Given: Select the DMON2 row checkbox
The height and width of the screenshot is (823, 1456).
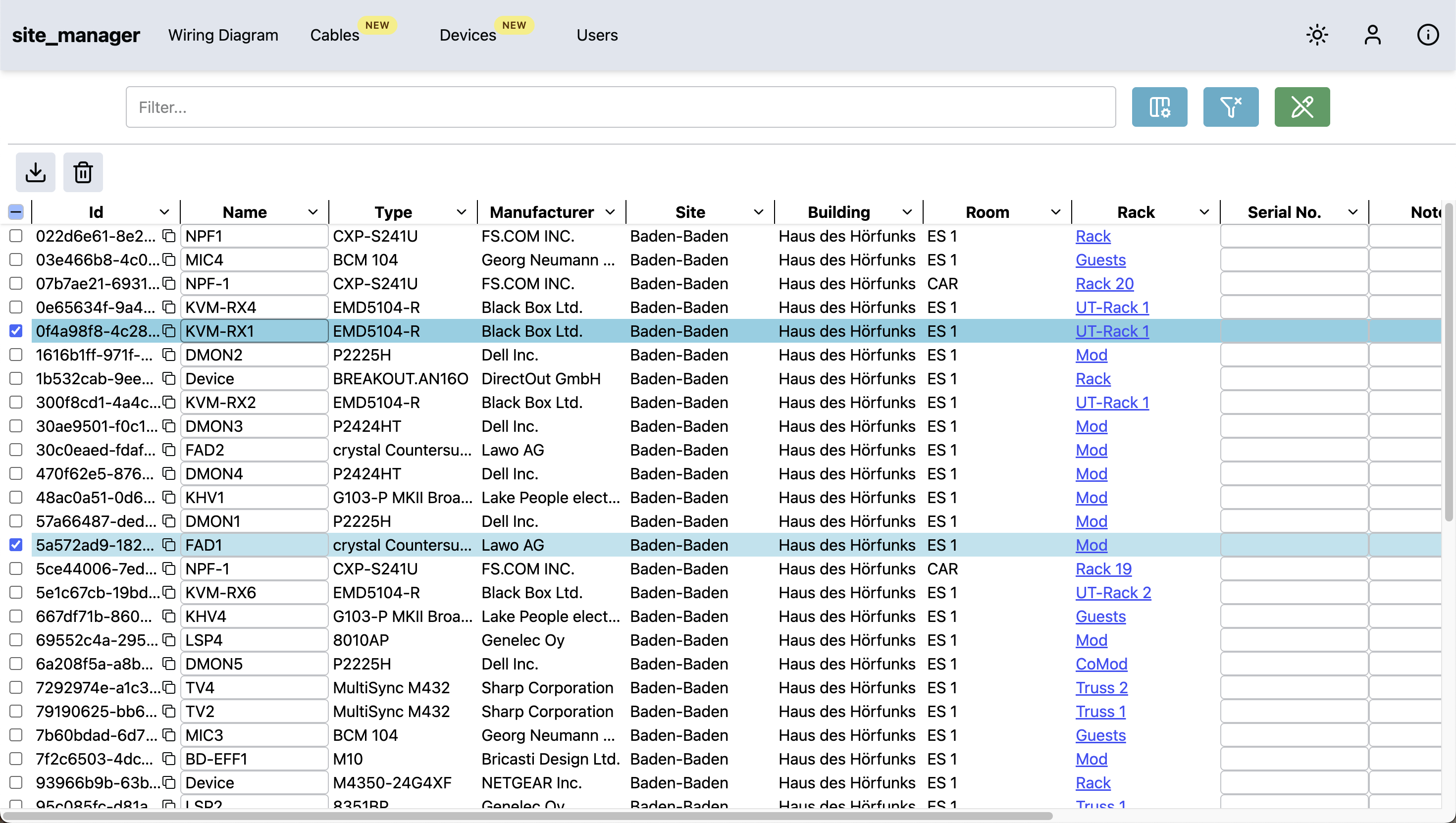Looking at the screenshot, I should click(16, 355).
